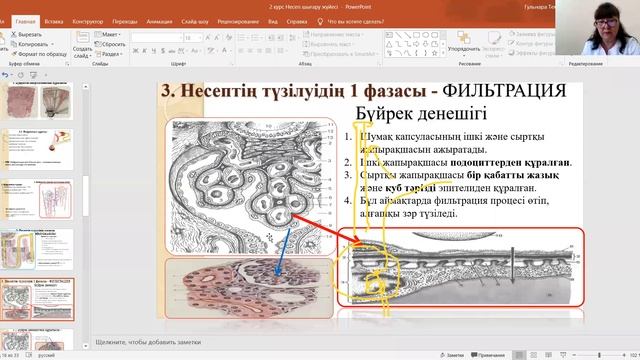640x360 pixels.
Task: Open Эффекты фигуры shape effects
Action: coord(531,53)
